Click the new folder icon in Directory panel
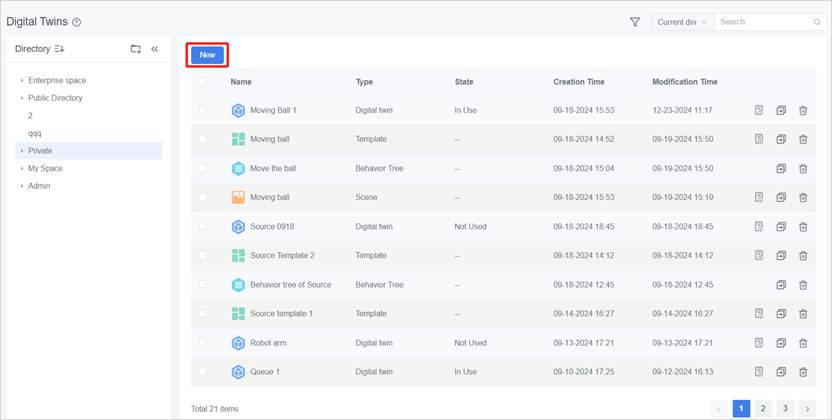Screen dimensions: 832x420 (x=136, y=49)
